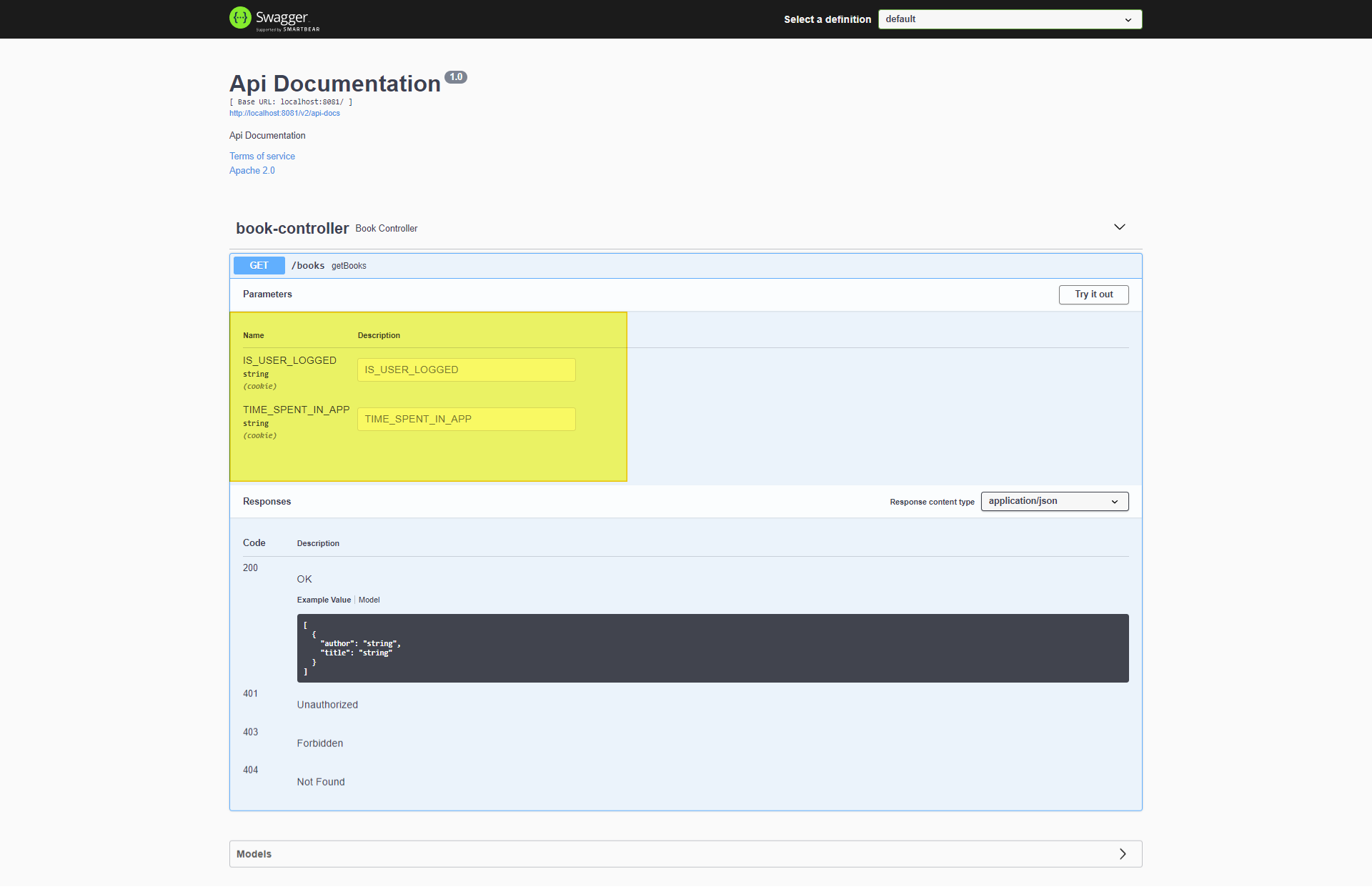Click the Parameters section header
The height and width of the screenshot is (887, 1372).
[x=267, y=294]
